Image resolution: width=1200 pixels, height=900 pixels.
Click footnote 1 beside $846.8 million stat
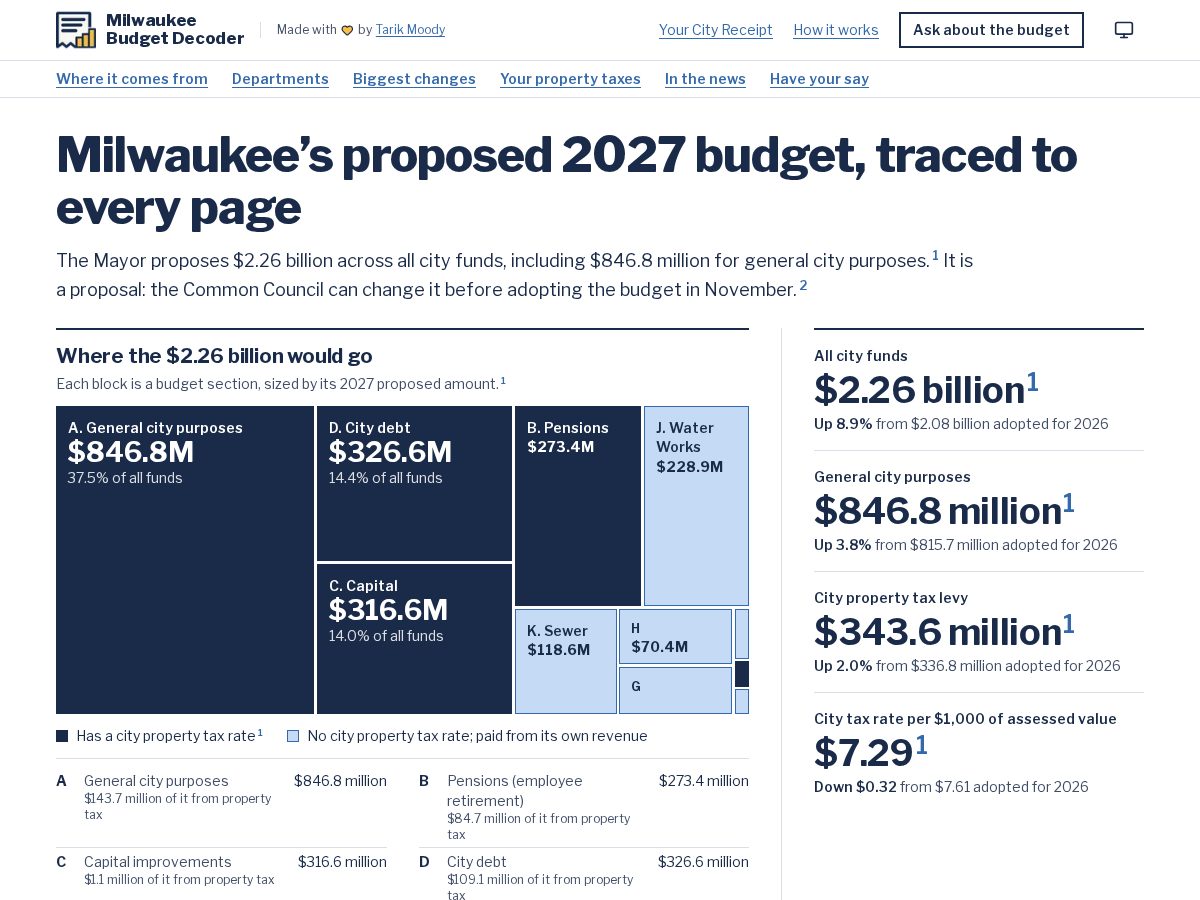pyautogui.click(x=1069, y=504)
